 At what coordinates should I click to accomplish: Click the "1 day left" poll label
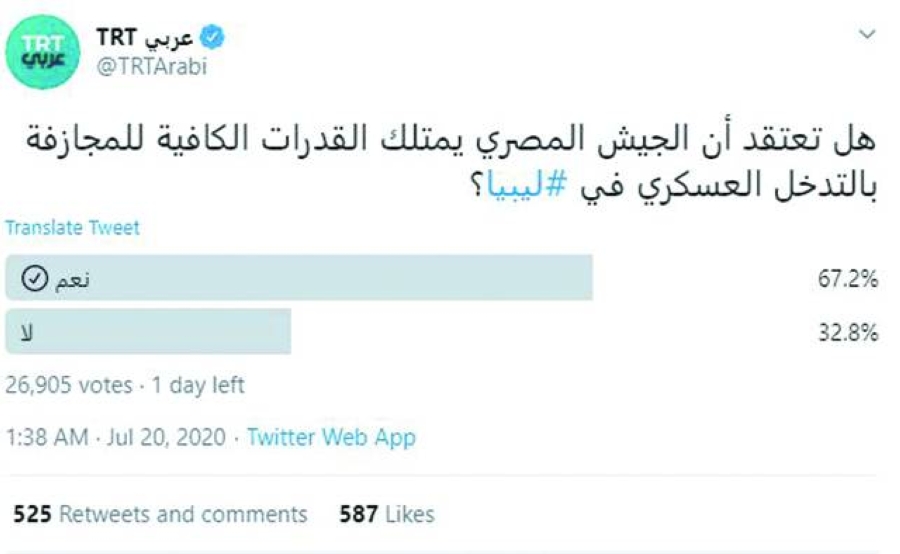pyautogui.click(x=196, y=385)
